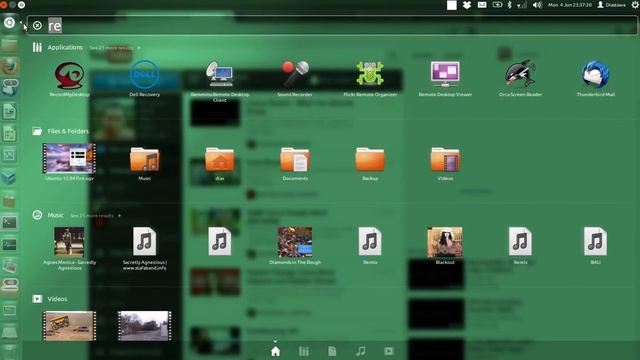
Task: Clear the dash search with X button
Action: point(37,26)
